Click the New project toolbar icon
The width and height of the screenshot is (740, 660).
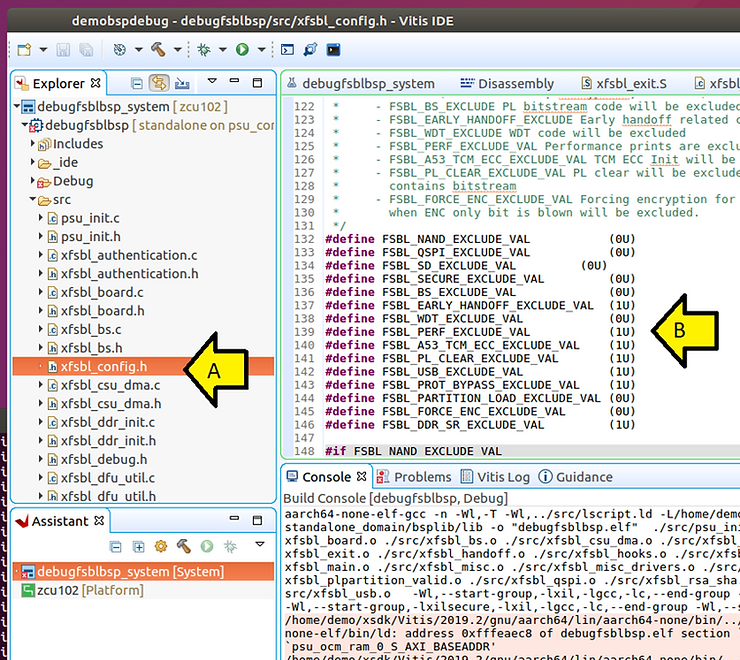coord(24,50)
